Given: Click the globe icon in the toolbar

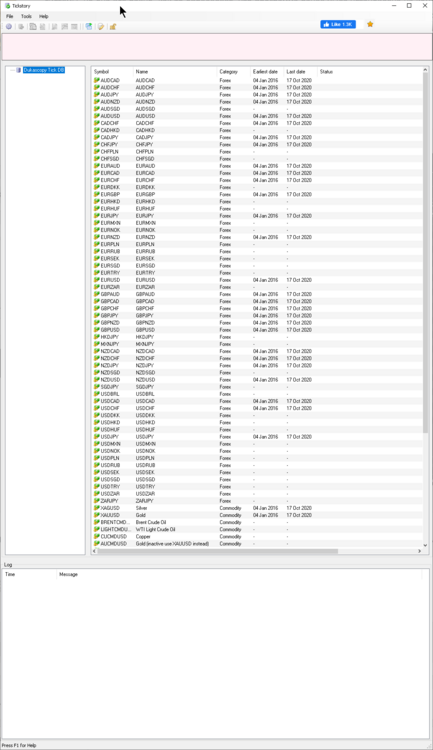Looking at the screenshot, I should click(89, 27).
